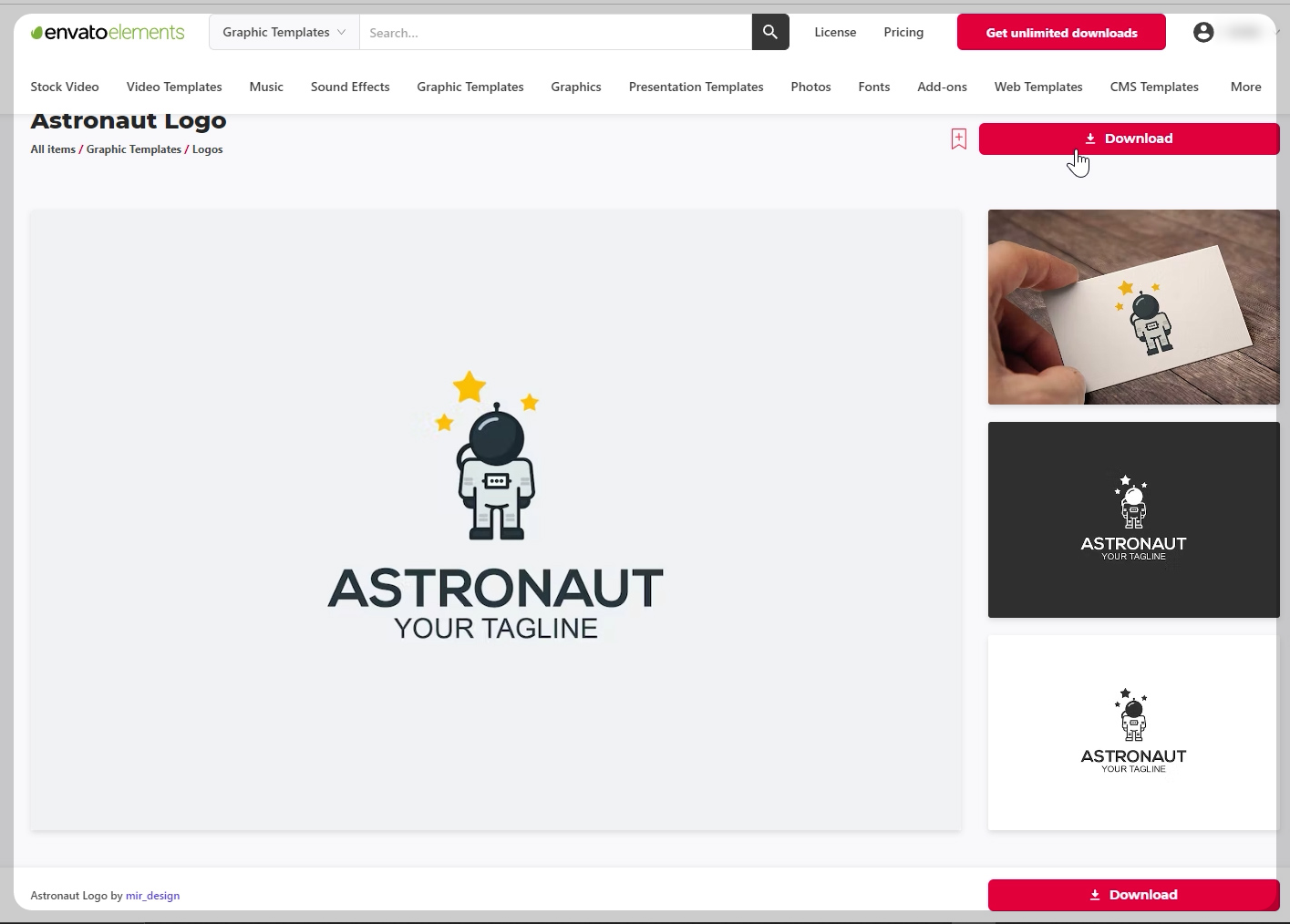Screen dimensions: 1290x924
Task: Go to Stock Video category
Action: (65, 87)
